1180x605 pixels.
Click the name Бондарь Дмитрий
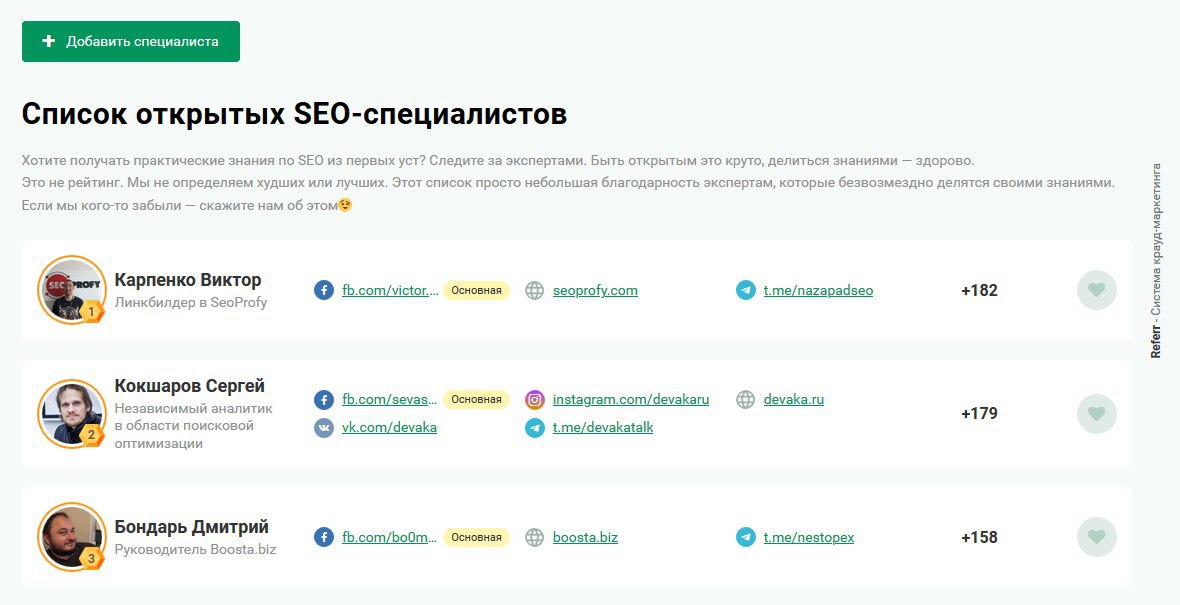click(x=192, y=527)
